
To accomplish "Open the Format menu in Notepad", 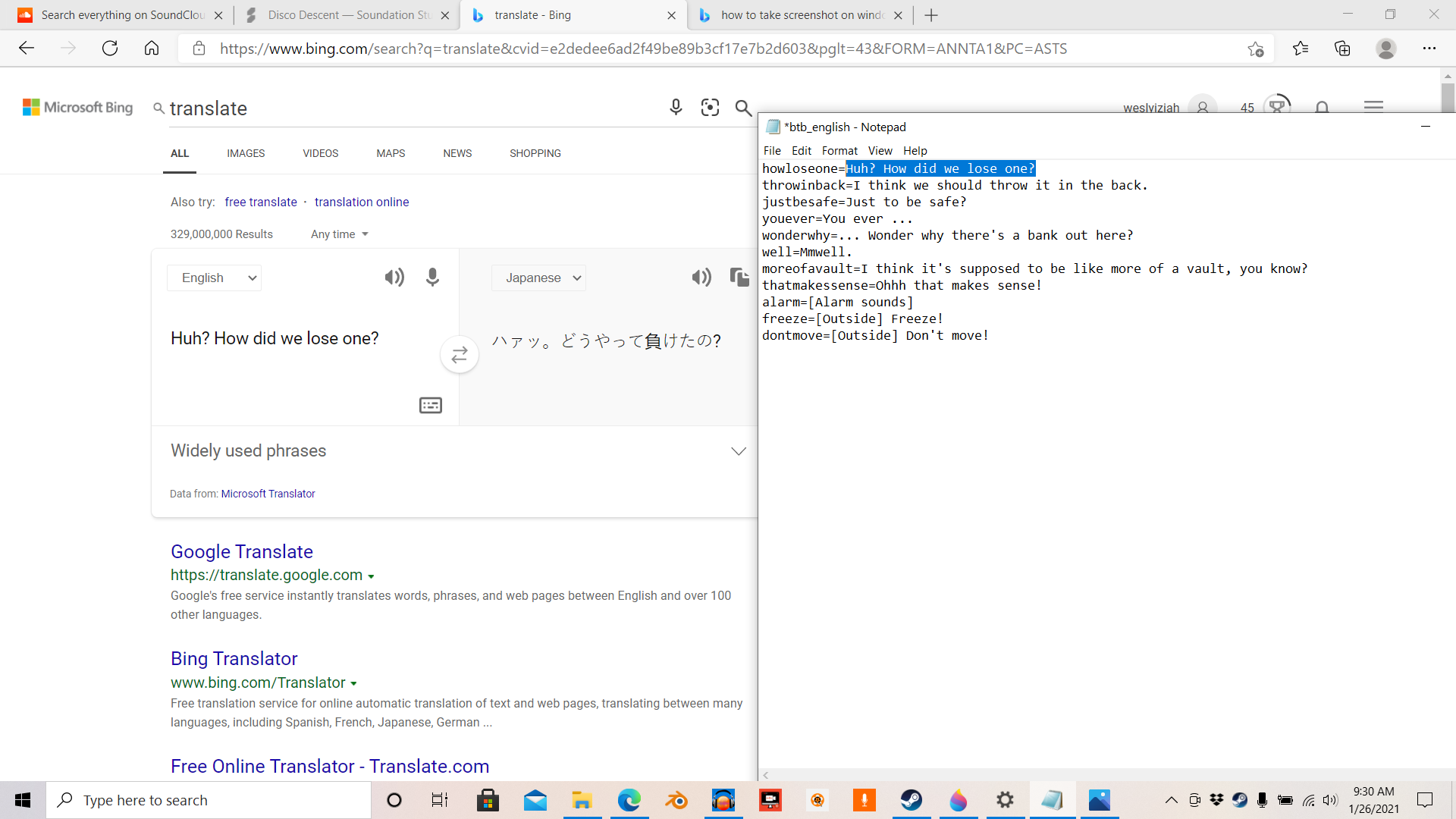I will click(x=839, y=151).
